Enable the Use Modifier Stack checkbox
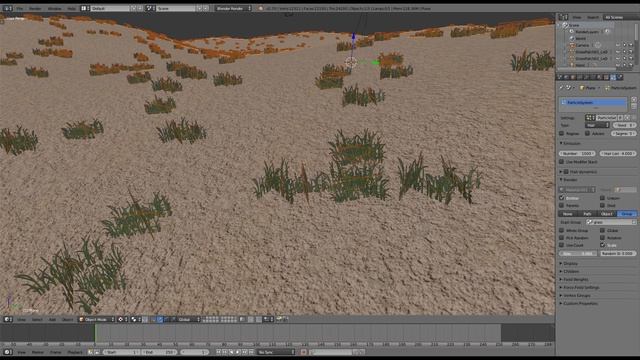640x360 pixels. (x=562, y=162)
